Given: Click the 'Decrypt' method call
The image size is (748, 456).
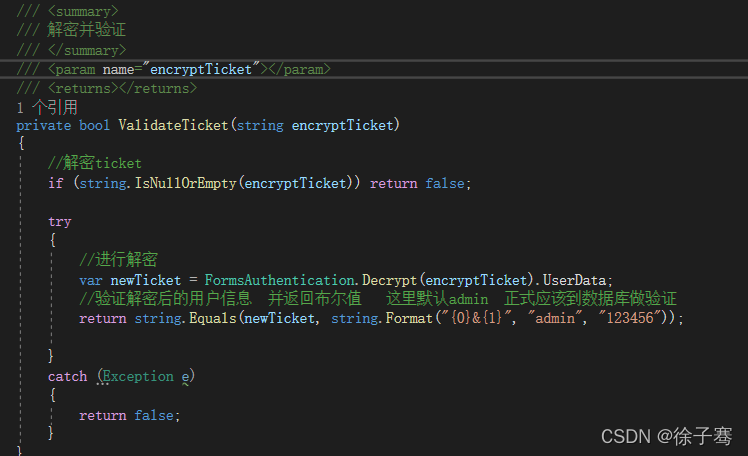Looking at the screenshot, I should point(389,280).
